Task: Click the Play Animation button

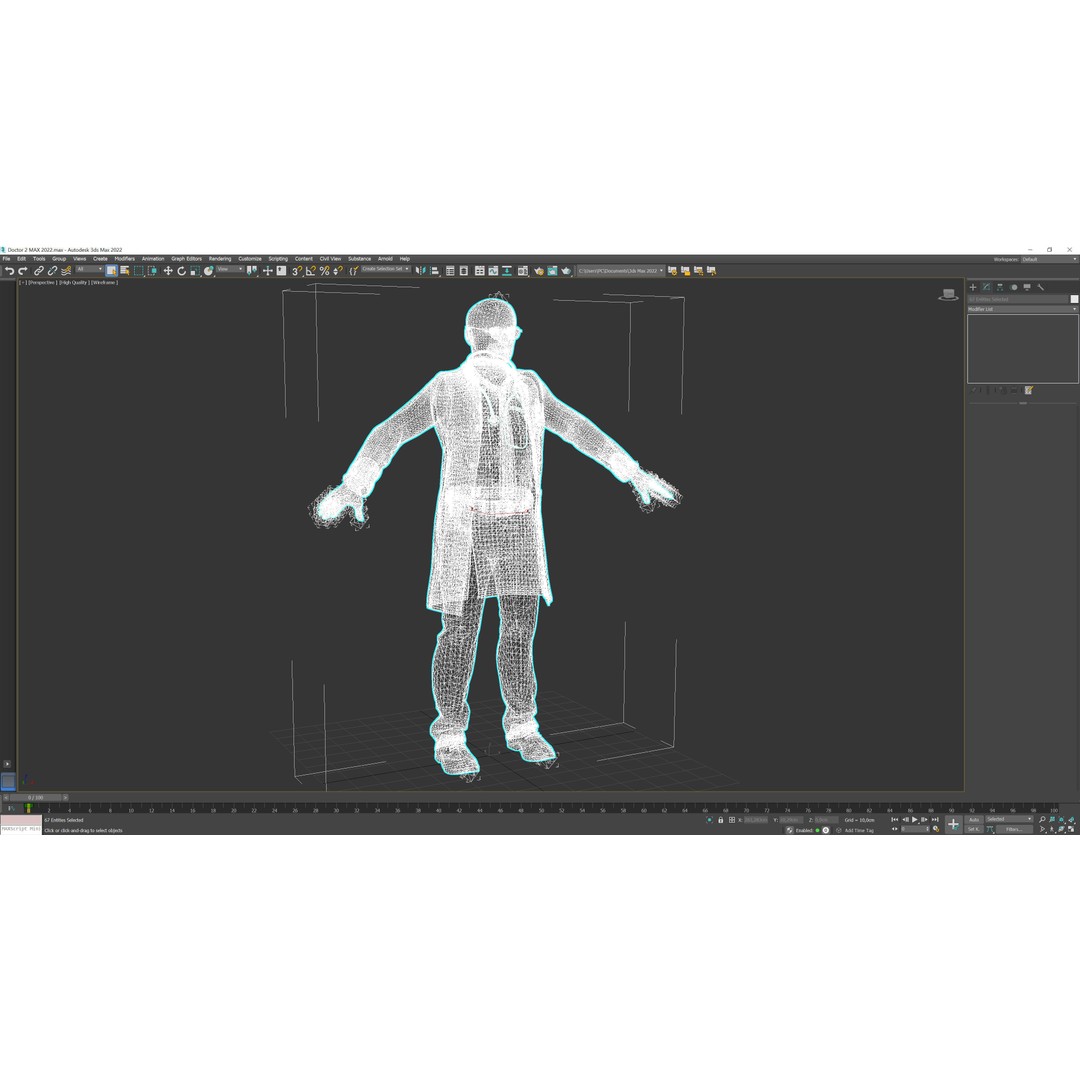Action: click(x=915, y=820)
